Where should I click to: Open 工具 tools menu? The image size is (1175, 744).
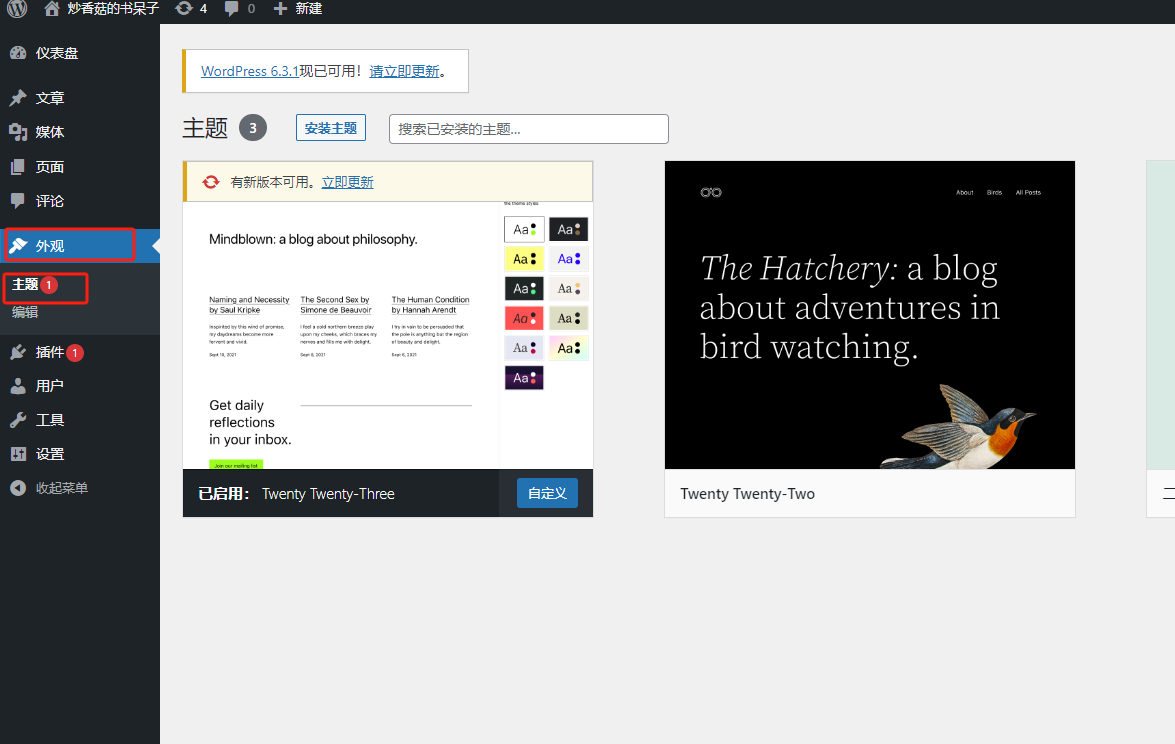pos(49,420)
